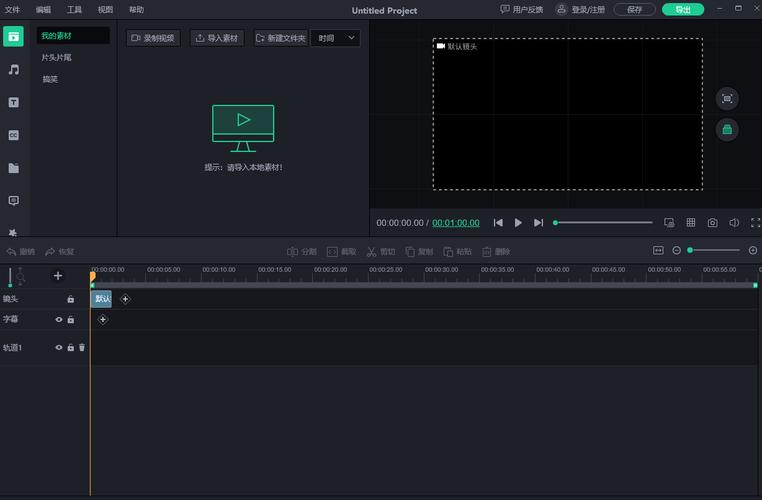Image resolution: width=762 pixels, height=500 pixels.
Task: Open the 时间 sort dropdown
Action: coord(335,38)
